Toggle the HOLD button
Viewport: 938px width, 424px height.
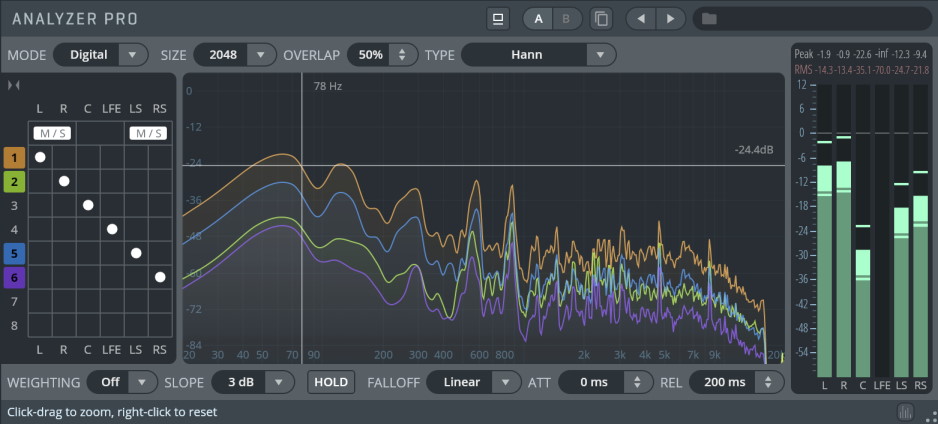(331, 382)
